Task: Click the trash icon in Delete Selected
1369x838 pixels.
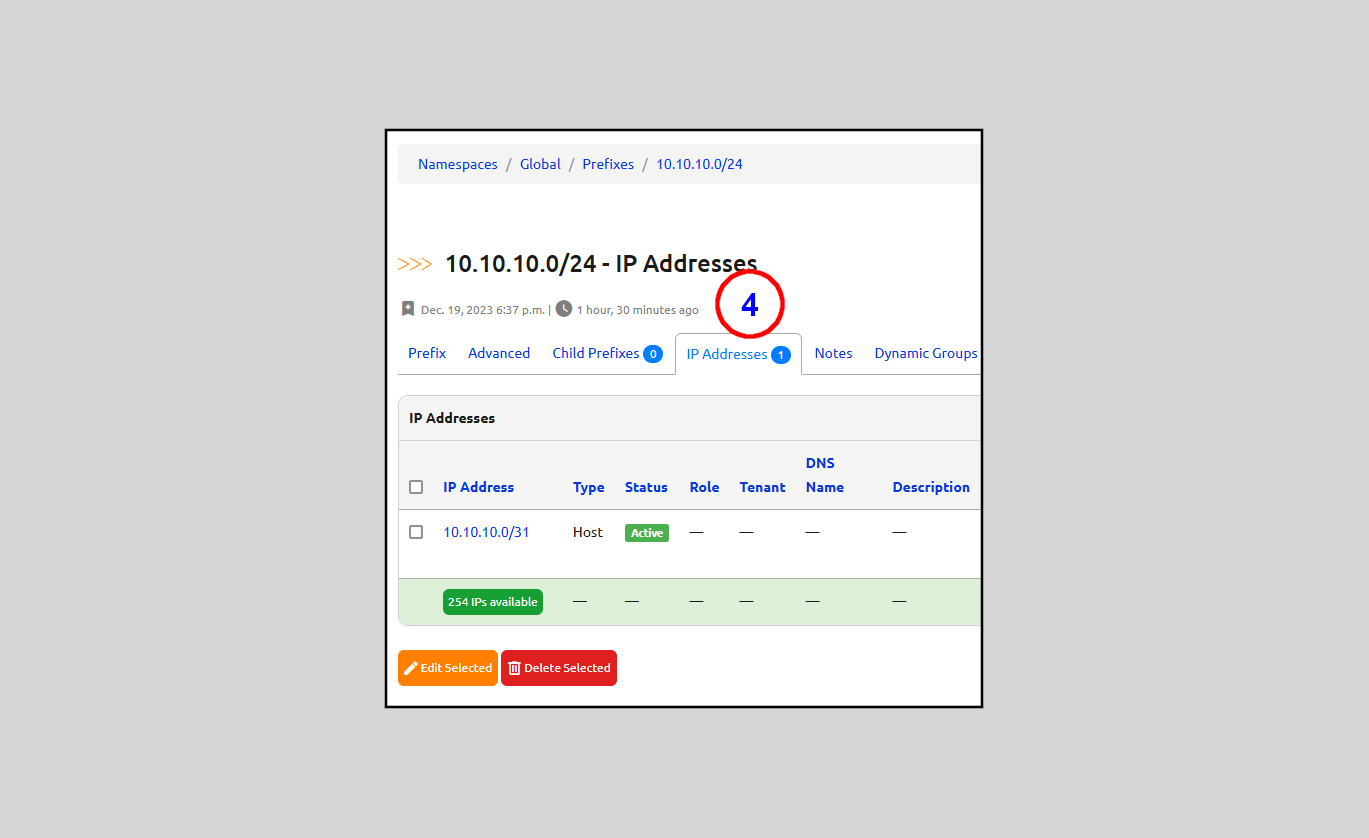Action: pos(514,668)
